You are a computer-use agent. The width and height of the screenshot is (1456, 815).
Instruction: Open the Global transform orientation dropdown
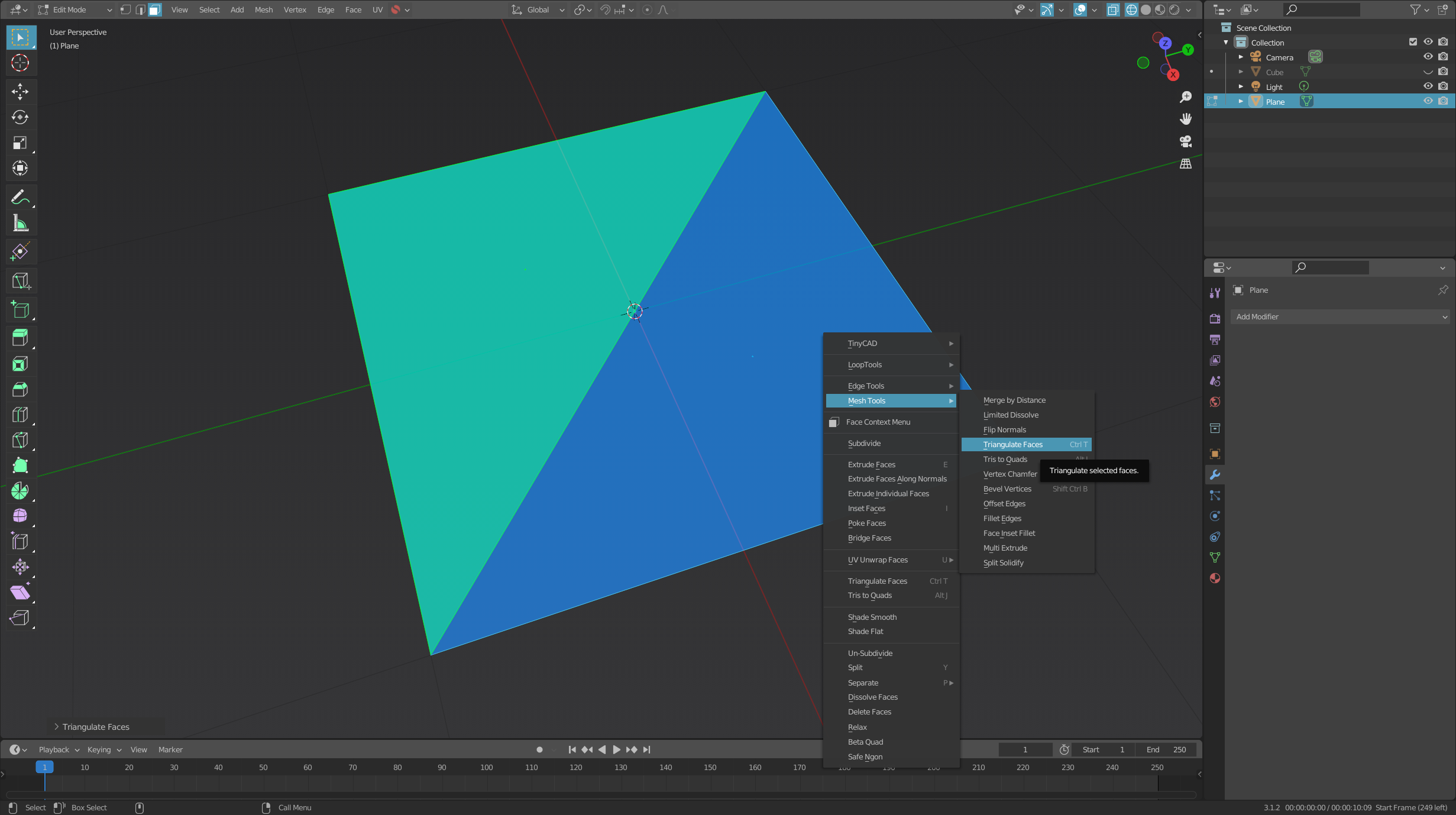(x=543, y=9)
